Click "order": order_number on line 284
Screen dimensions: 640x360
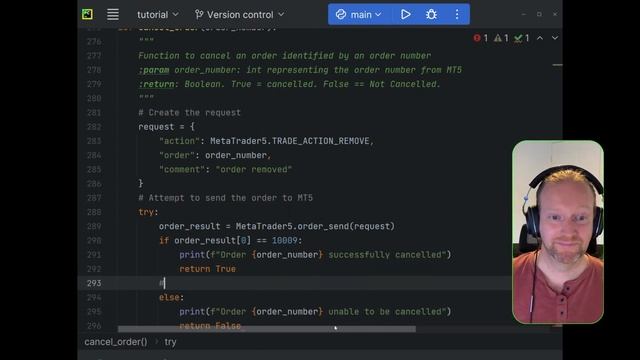tap(215, 155)
